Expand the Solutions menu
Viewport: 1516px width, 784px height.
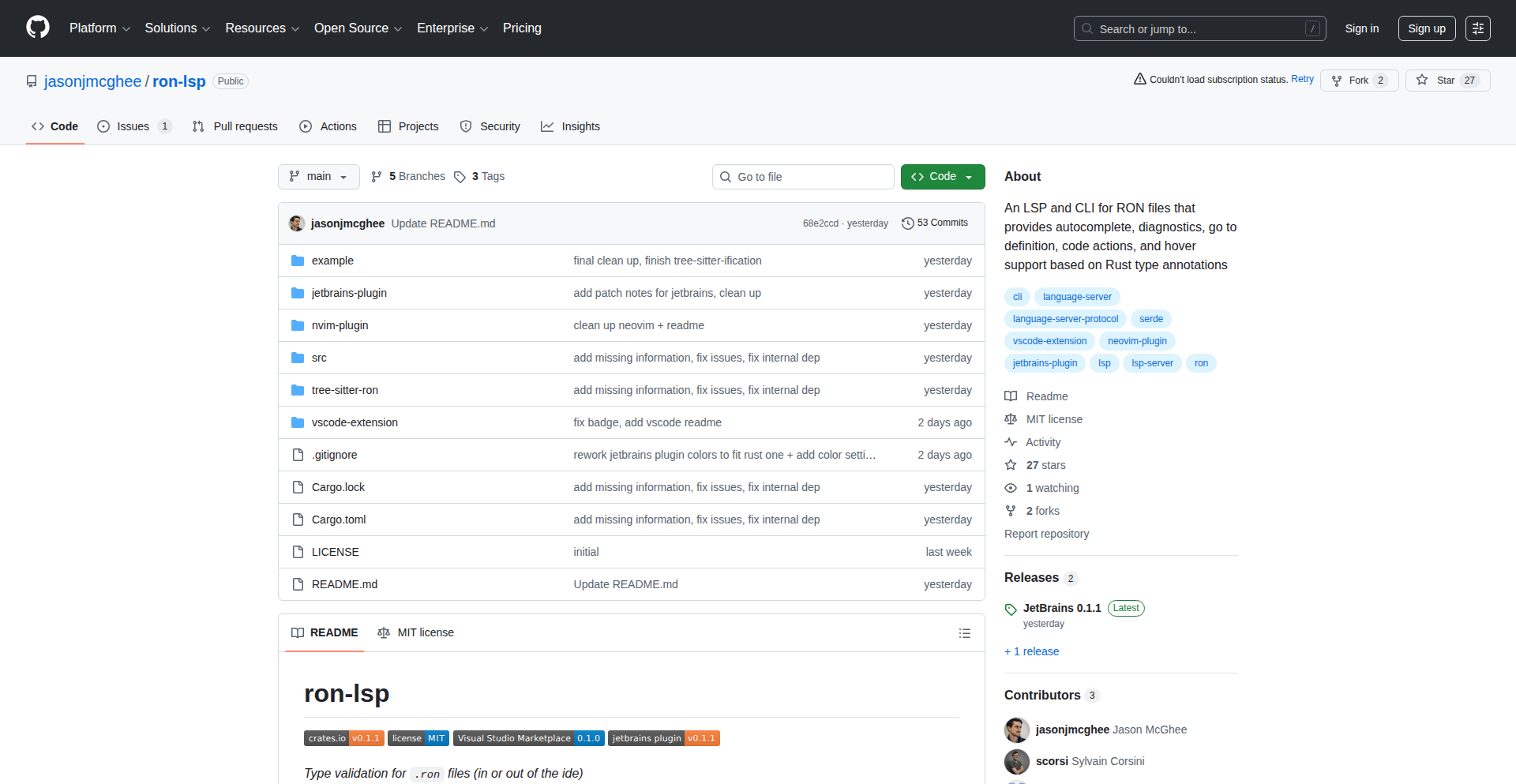(x=178, y=28)
